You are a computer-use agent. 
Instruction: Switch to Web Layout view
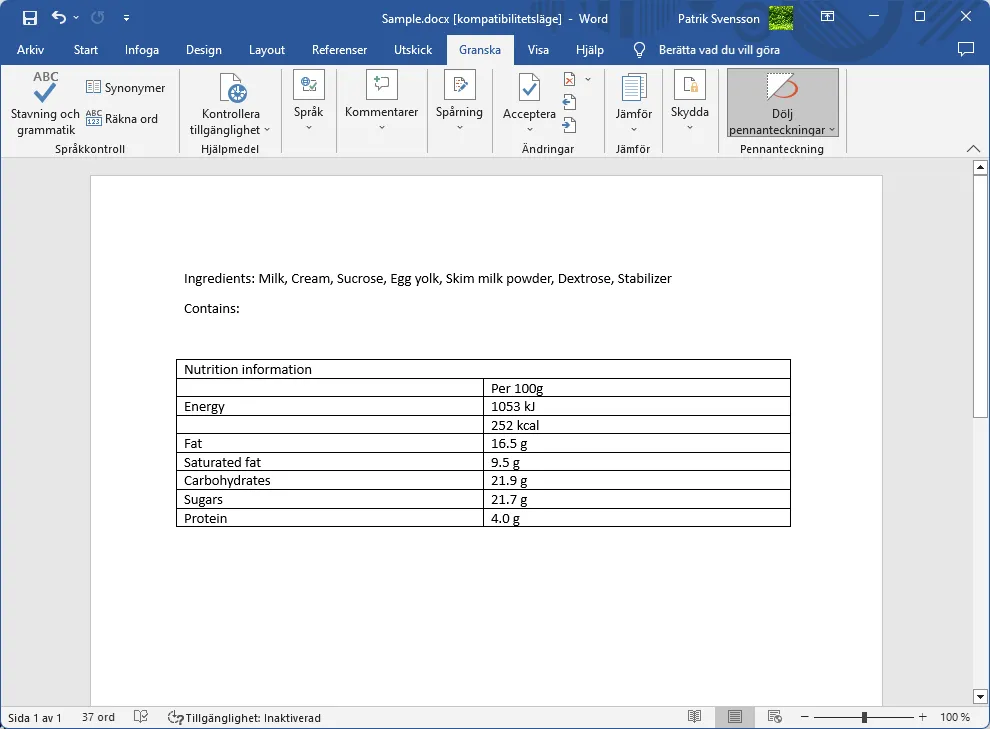pyautogui.click(x=775, y=716)
